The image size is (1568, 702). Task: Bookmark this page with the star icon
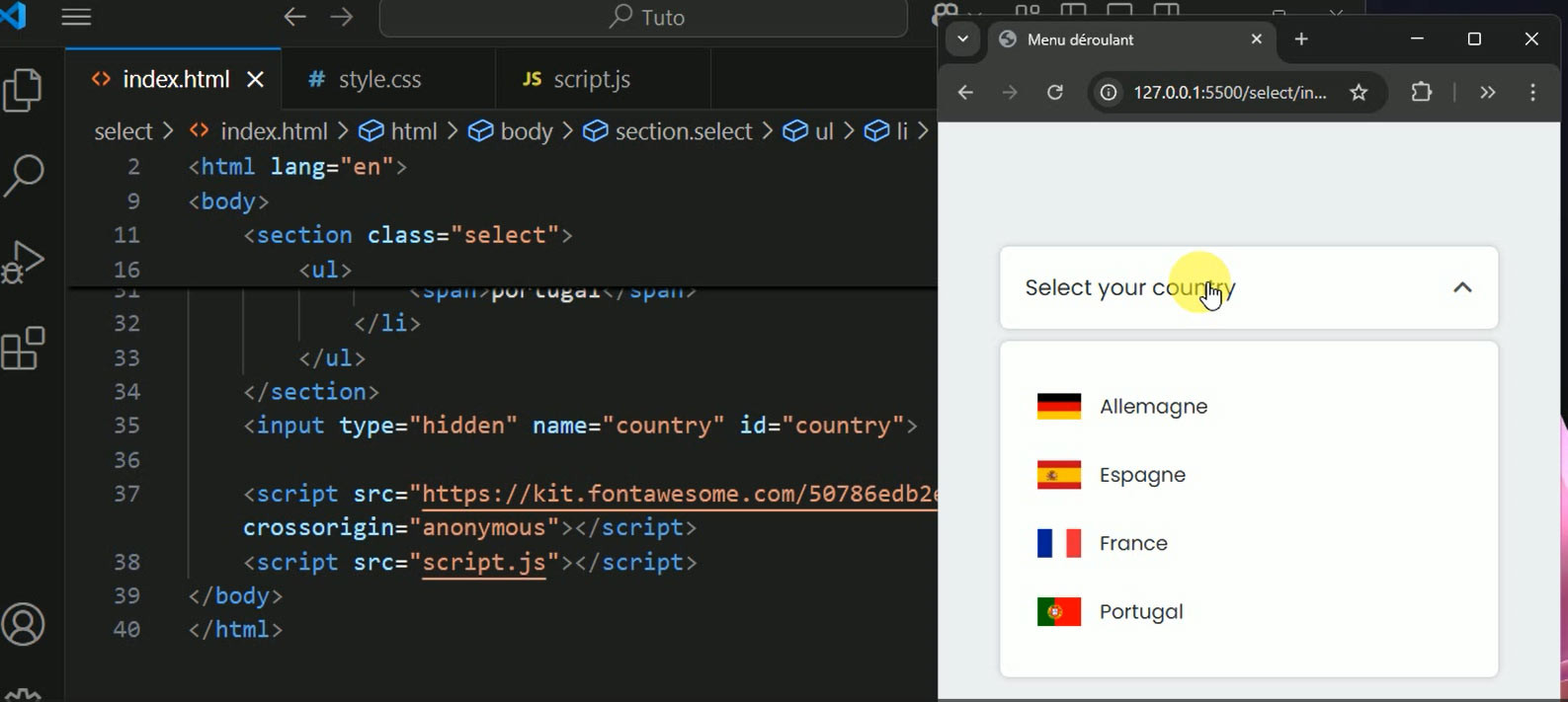1360,92
